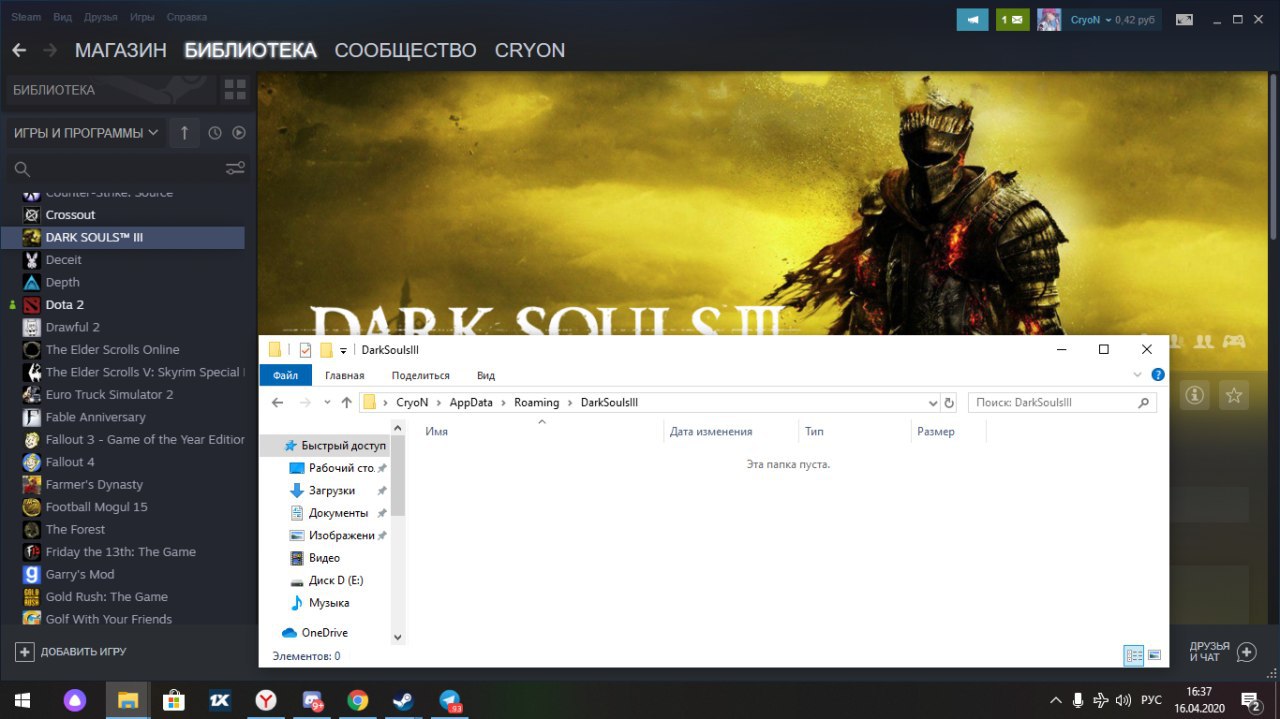The image size is (1280, 719).
Task: Open the Игры menu in Steam
Action: tap(142, 17)
